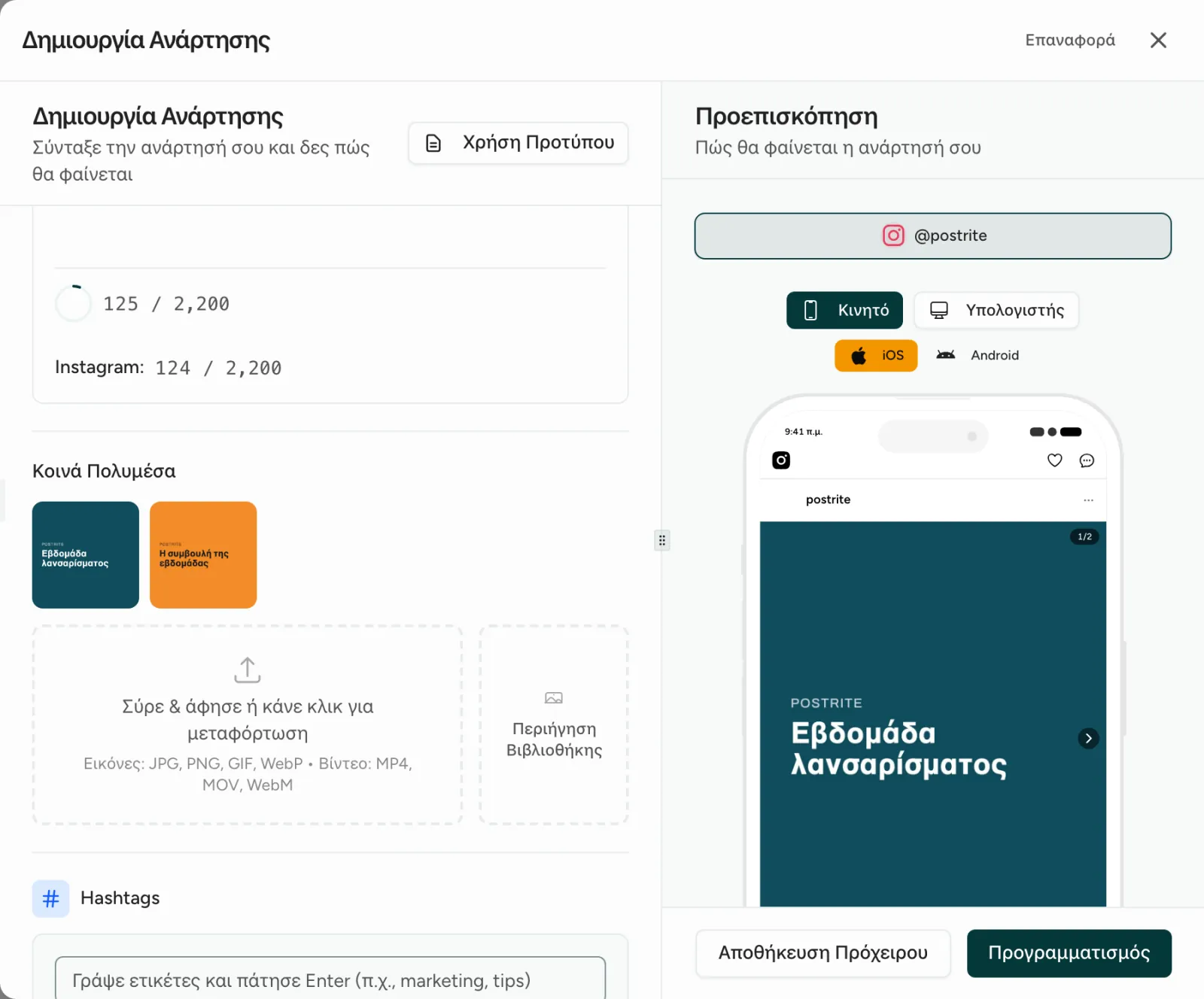Image resolution: width=1204 pixels, height=999 pixels.
Task: Click the document icon in Χρήση Προτύπου
Action: (x=433, y=143)
